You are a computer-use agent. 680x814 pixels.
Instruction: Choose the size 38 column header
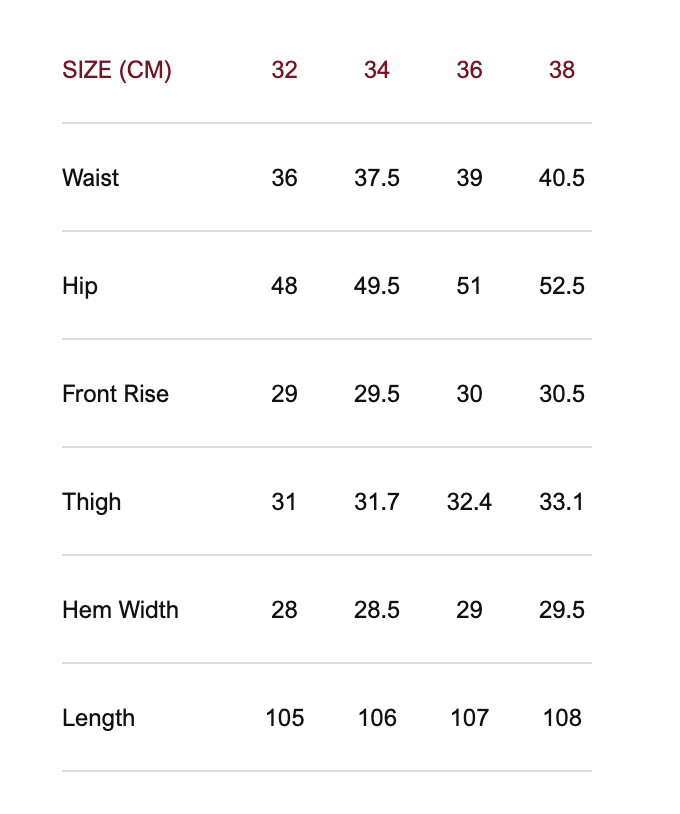click(x=562, y=70)
